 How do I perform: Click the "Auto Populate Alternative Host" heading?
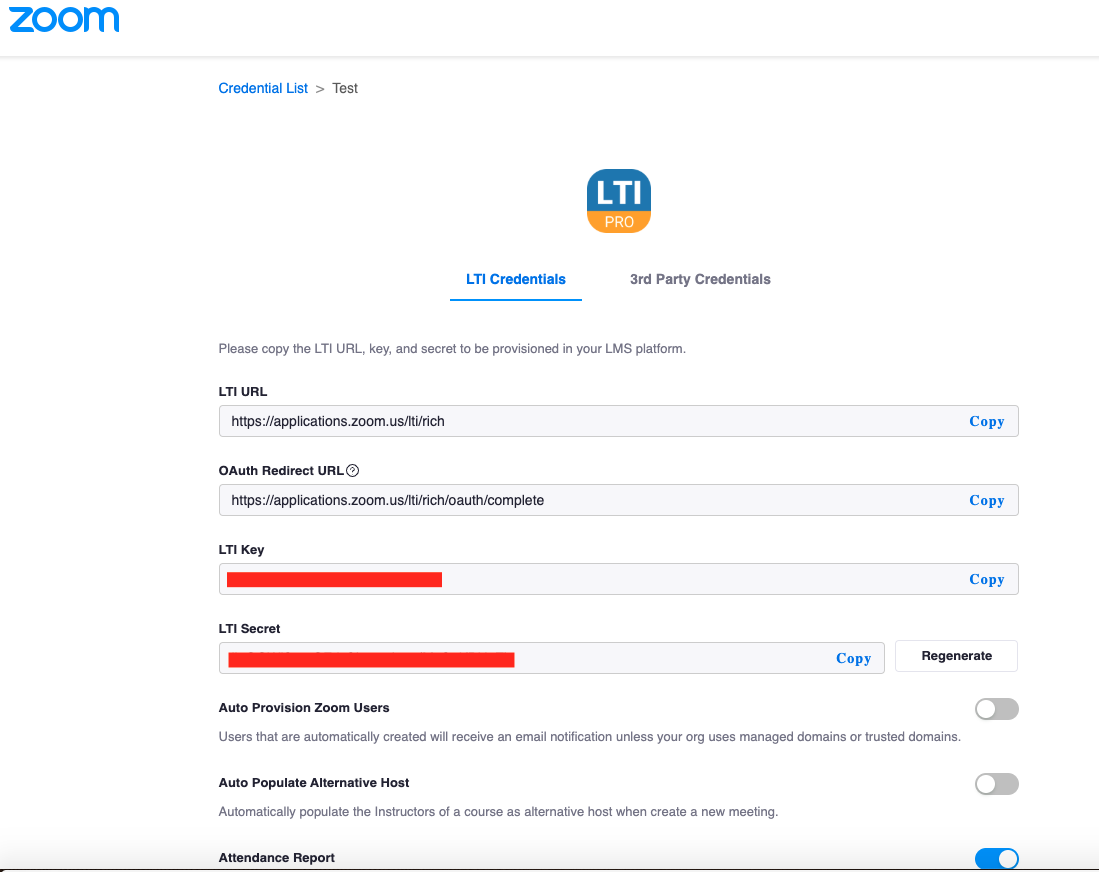(x=314, y=783)
